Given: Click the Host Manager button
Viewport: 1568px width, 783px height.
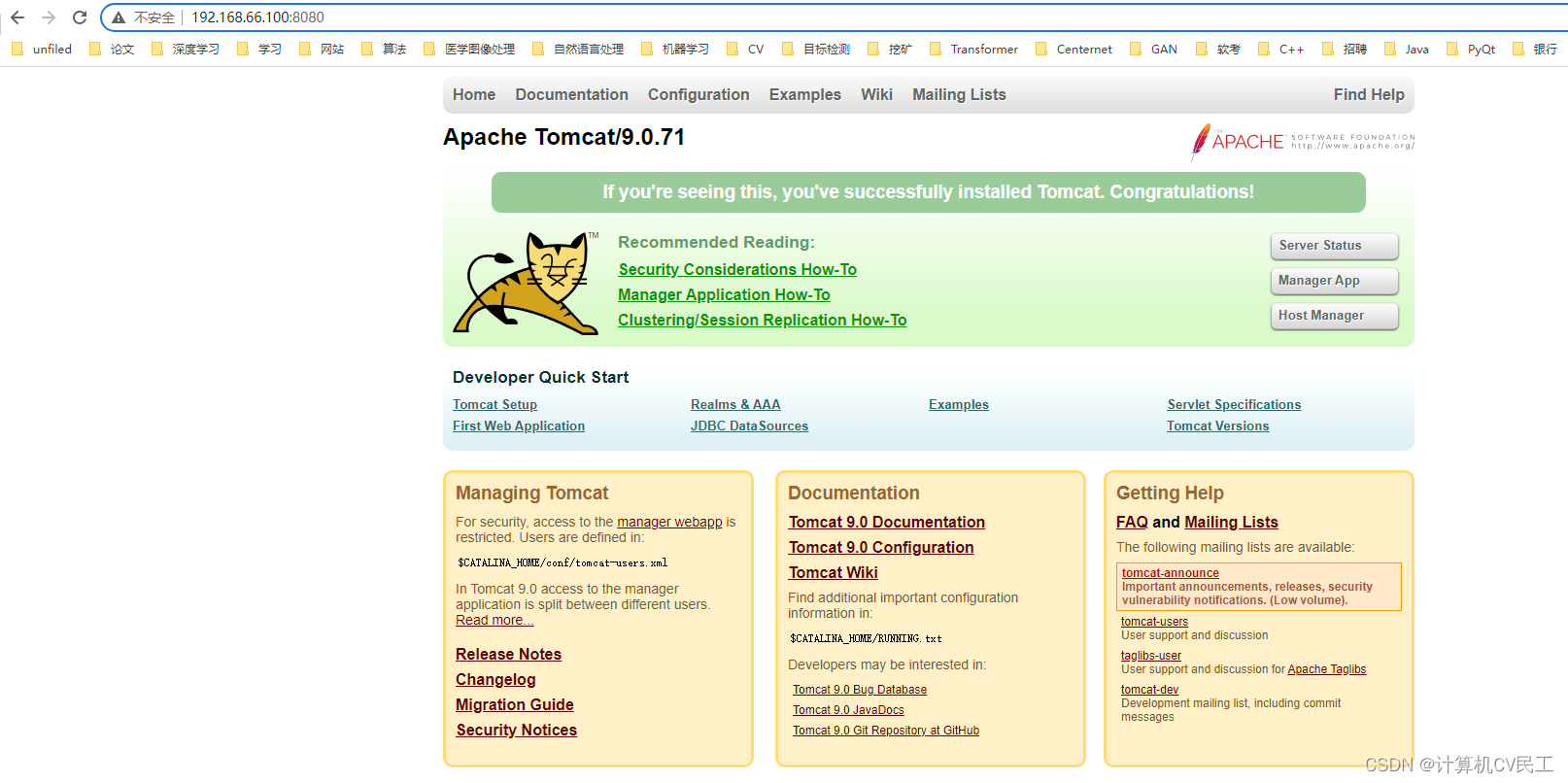Looking at the screenshot, I should (1334, 316).
